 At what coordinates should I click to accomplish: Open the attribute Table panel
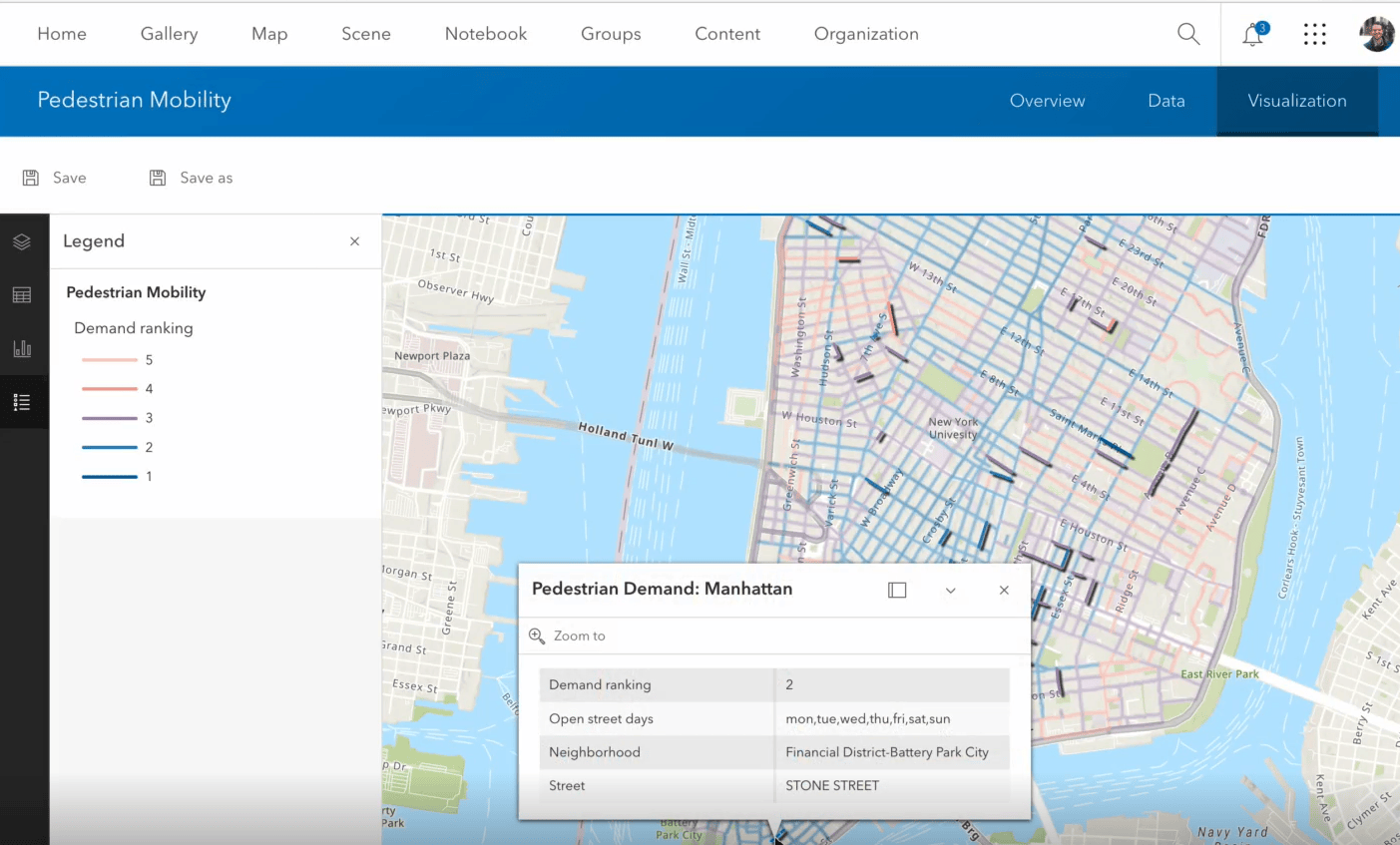(x=24, y=294)
